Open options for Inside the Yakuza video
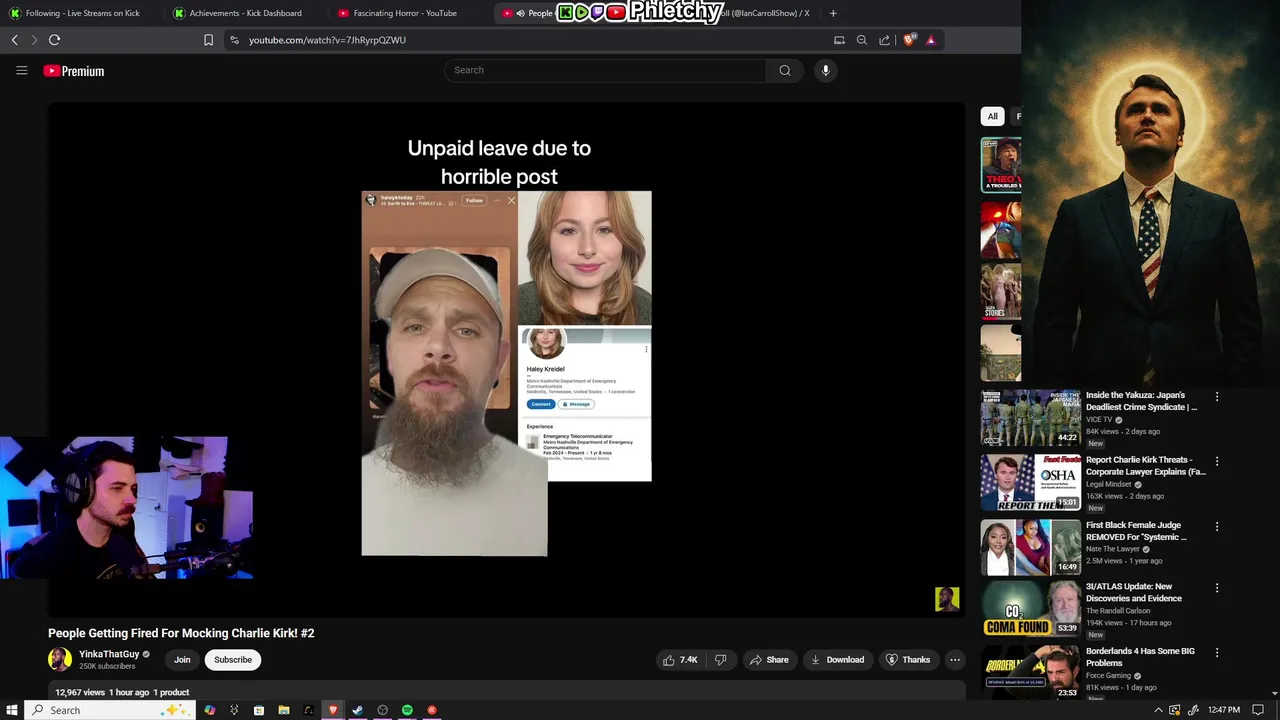This screenshot has height=720, width=1280. pyautogui.click(x=1217, y=397)
